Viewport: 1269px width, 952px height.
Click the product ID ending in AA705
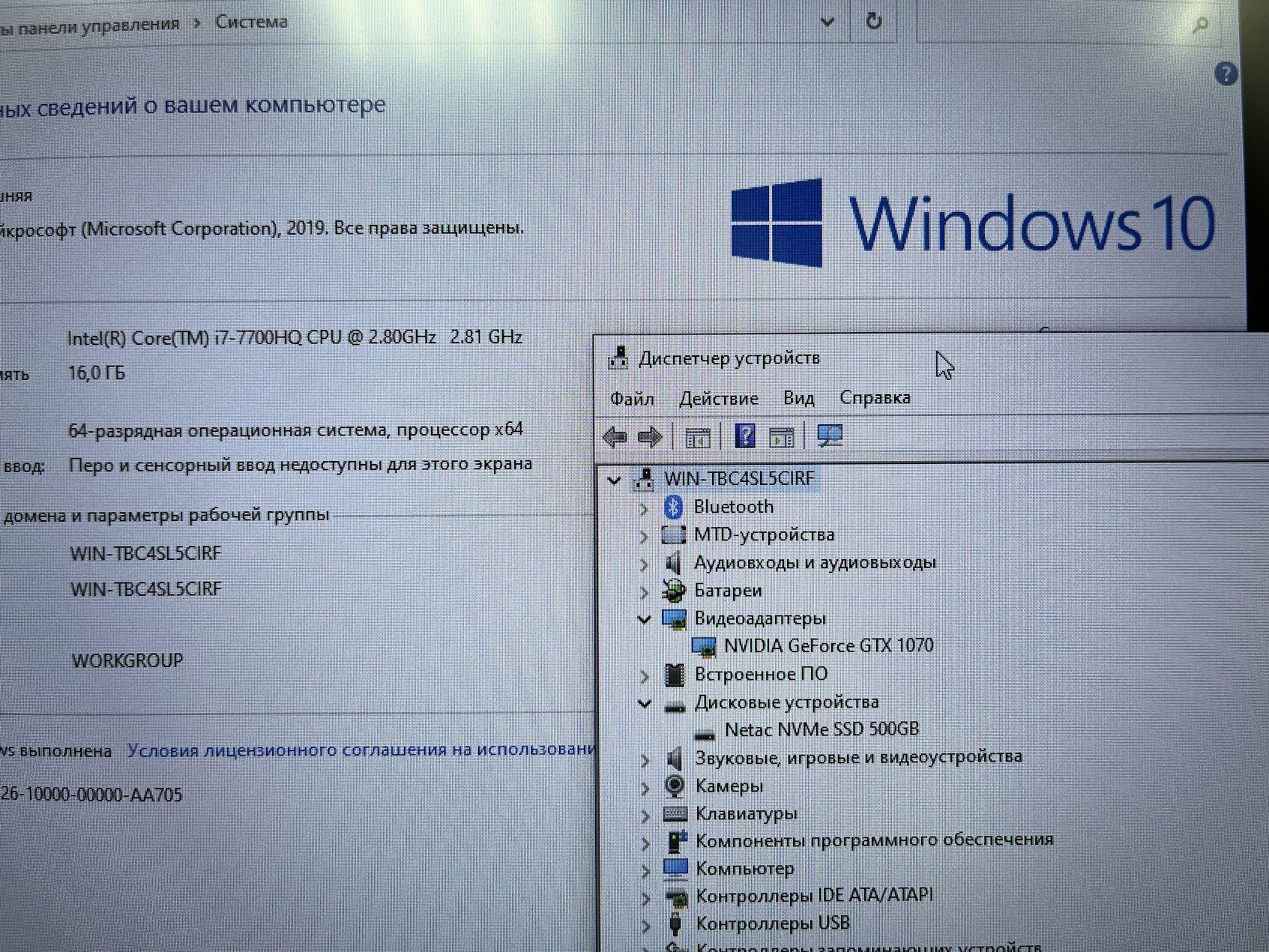pyautogui.click(x=91, y=795)
